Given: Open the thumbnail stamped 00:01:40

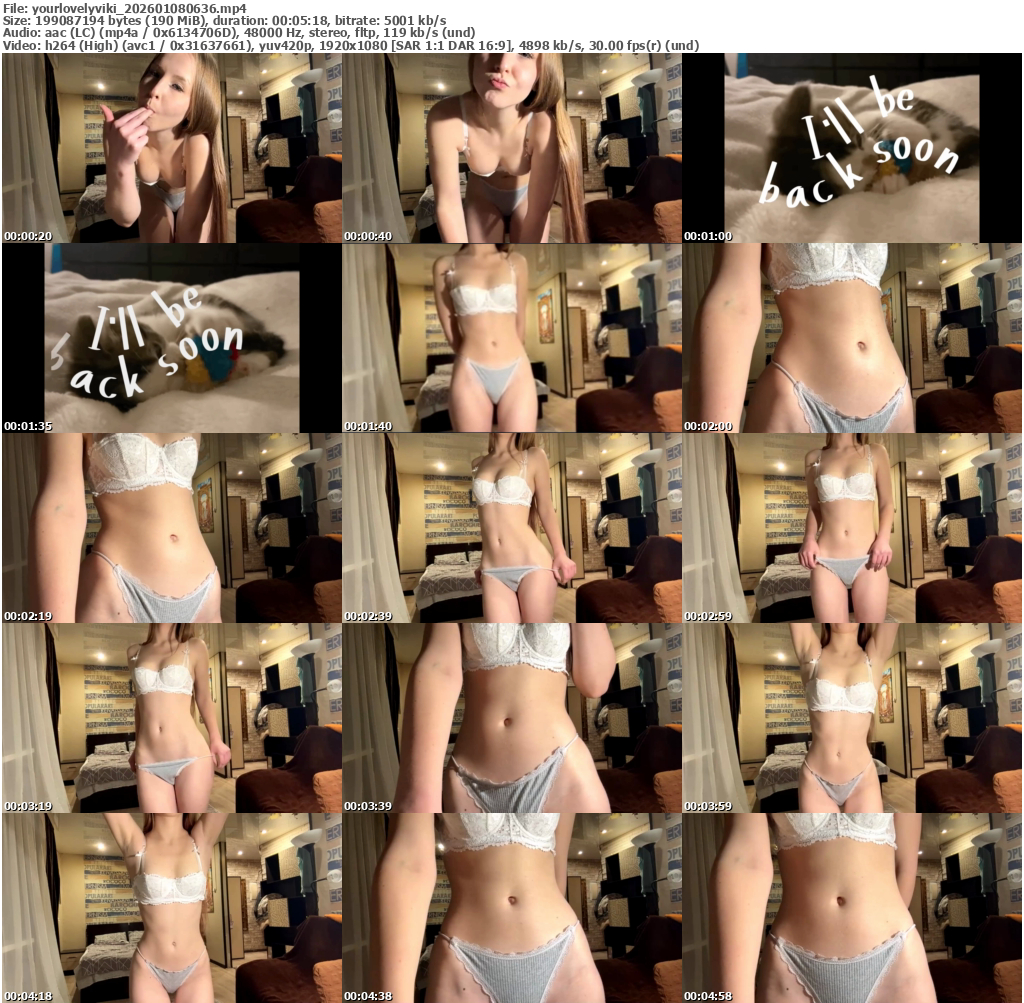Looking at the screenshot, I should click(x=512, y=338).
